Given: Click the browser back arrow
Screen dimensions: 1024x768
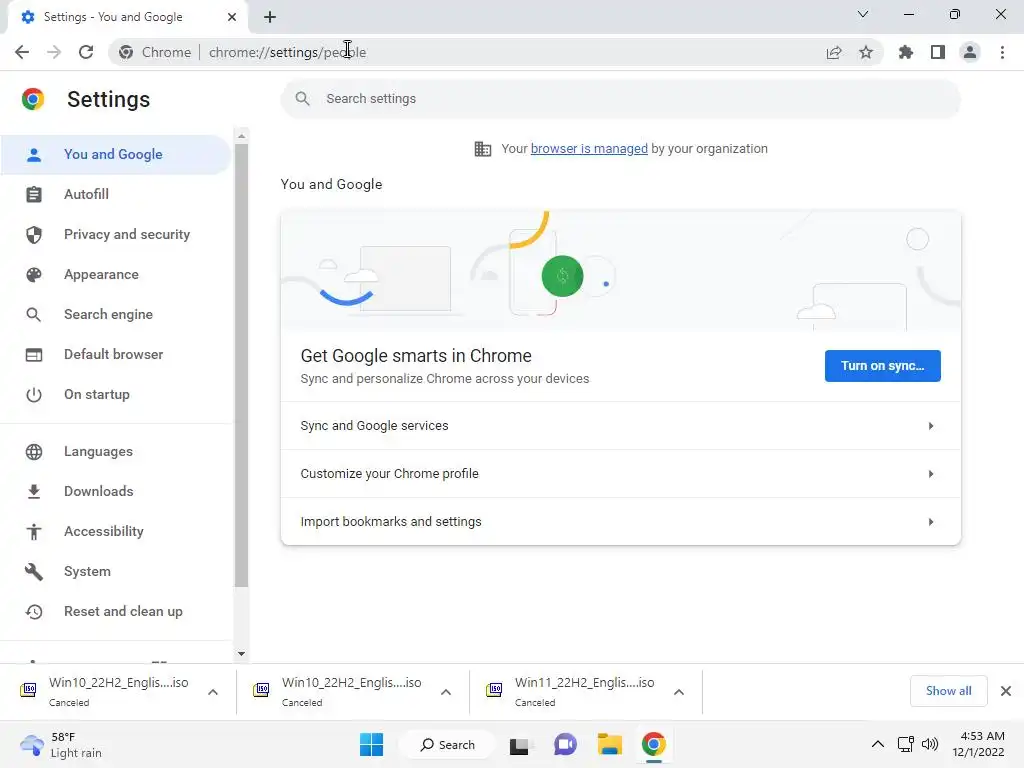Looking at the screenshot, I should click(x=22, y=52).
